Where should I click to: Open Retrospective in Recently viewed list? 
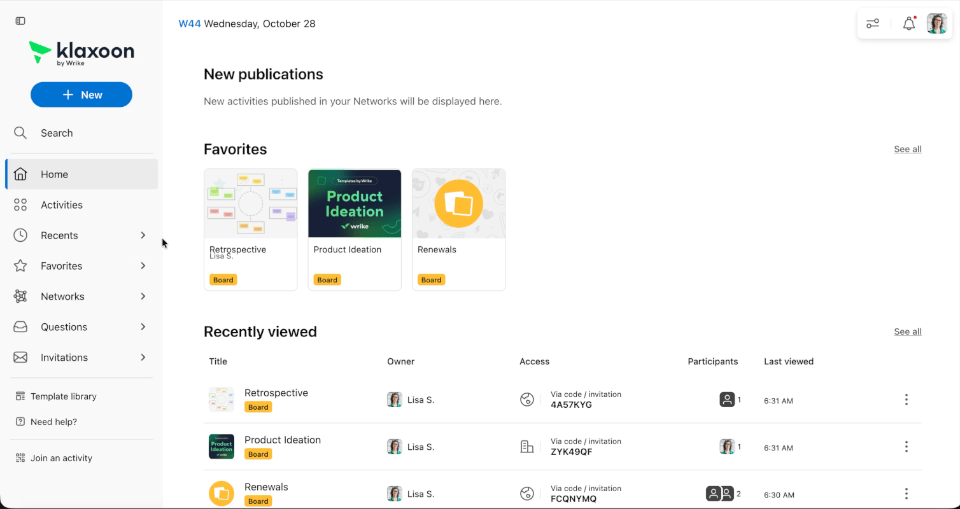pyautogui.click(x=276, y=393)
